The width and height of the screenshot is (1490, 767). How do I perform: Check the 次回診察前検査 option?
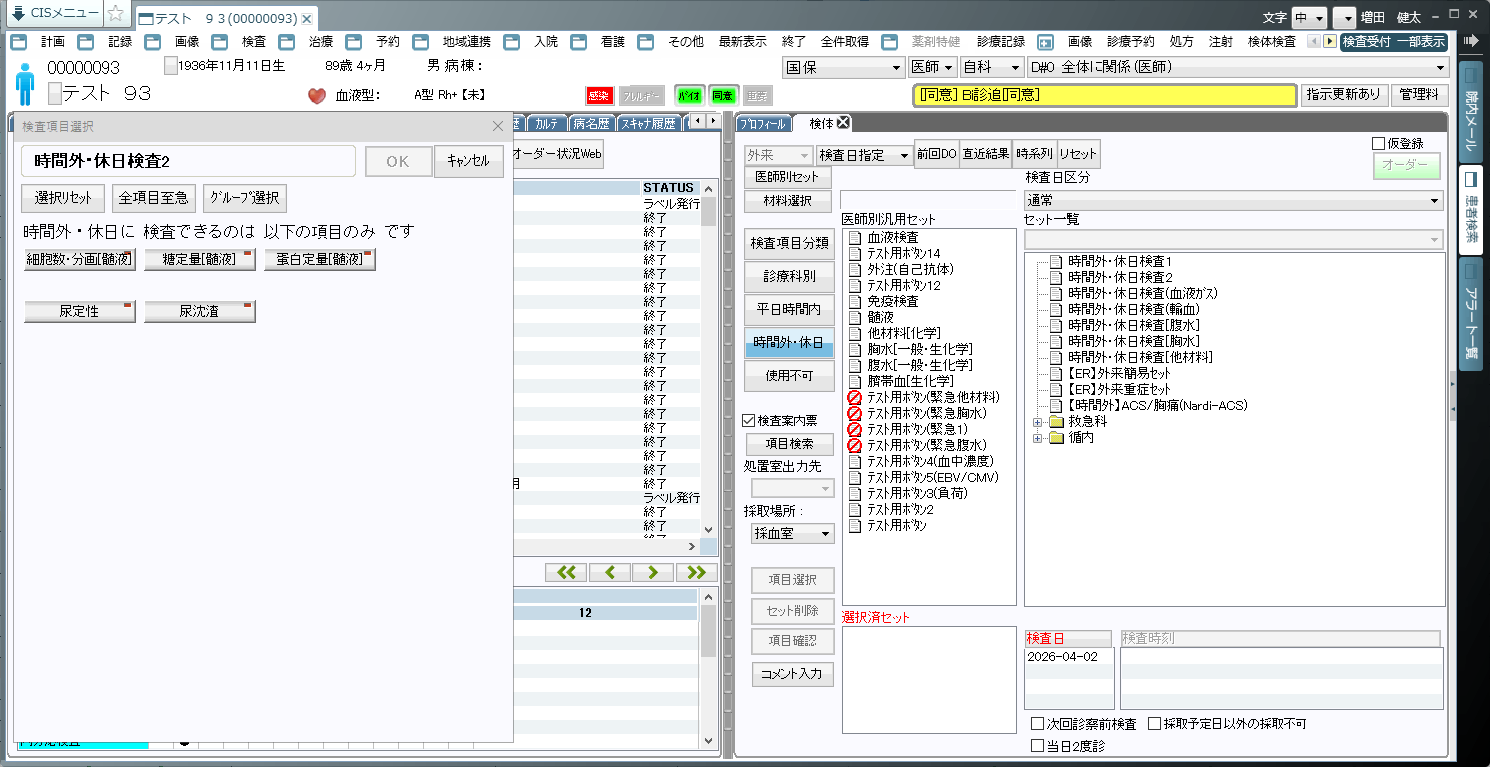click(1037, 724)
